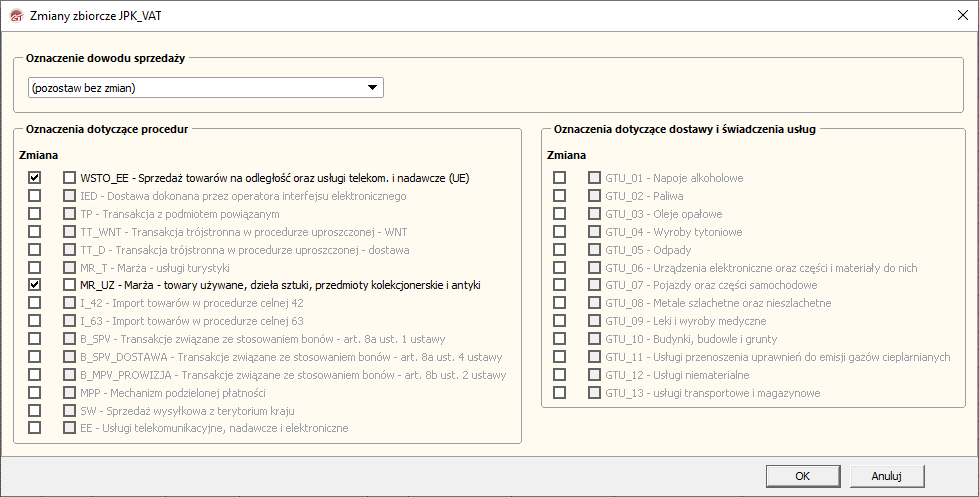979x497 pixels.
Task: Enable the Zmiana checkbox for IED
Action: coord(35,195)
